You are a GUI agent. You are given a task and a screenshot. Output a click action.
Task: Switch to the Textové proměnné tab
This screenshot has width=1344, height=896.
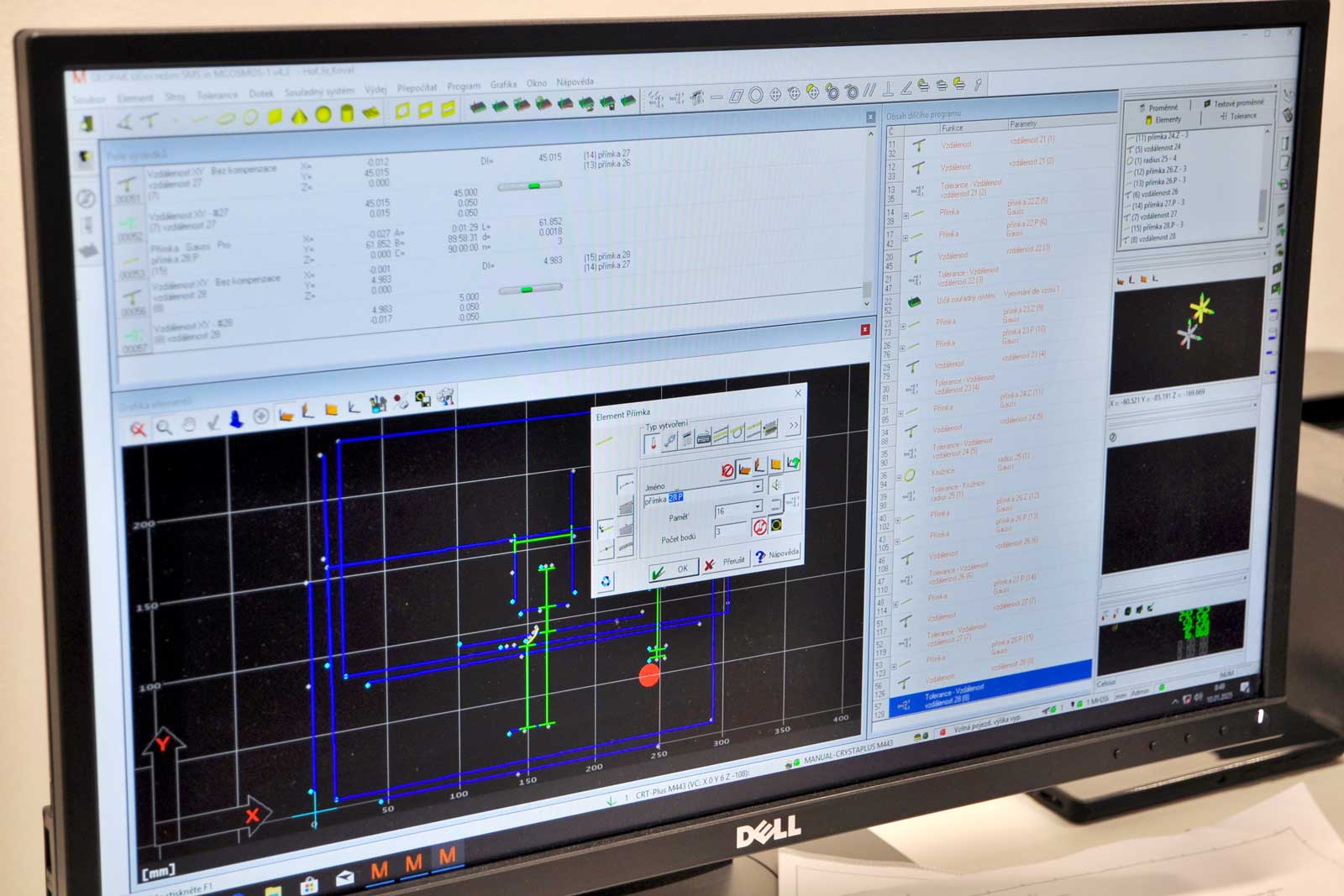click(1234, 103)
